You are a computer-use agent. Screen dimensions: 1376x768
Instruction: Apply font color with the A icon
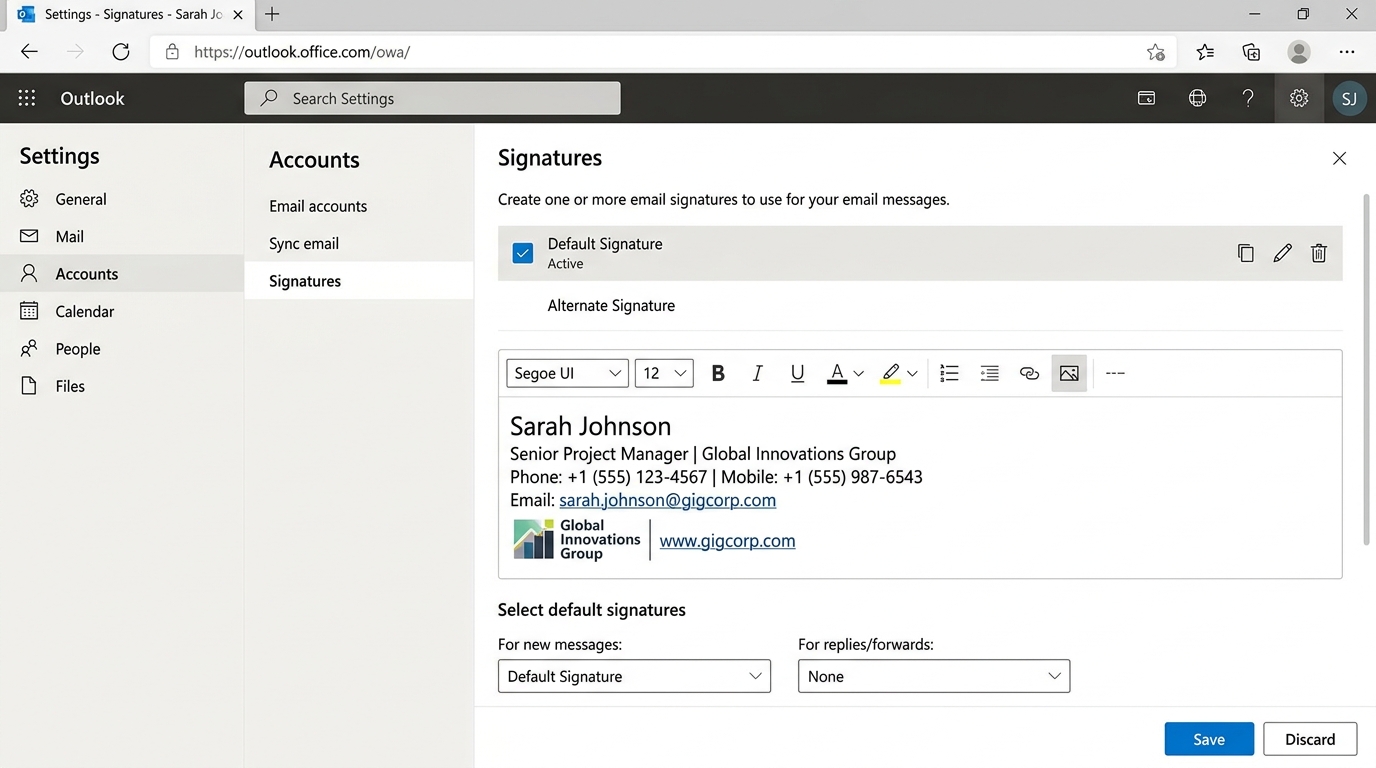[x=837, y=373]
